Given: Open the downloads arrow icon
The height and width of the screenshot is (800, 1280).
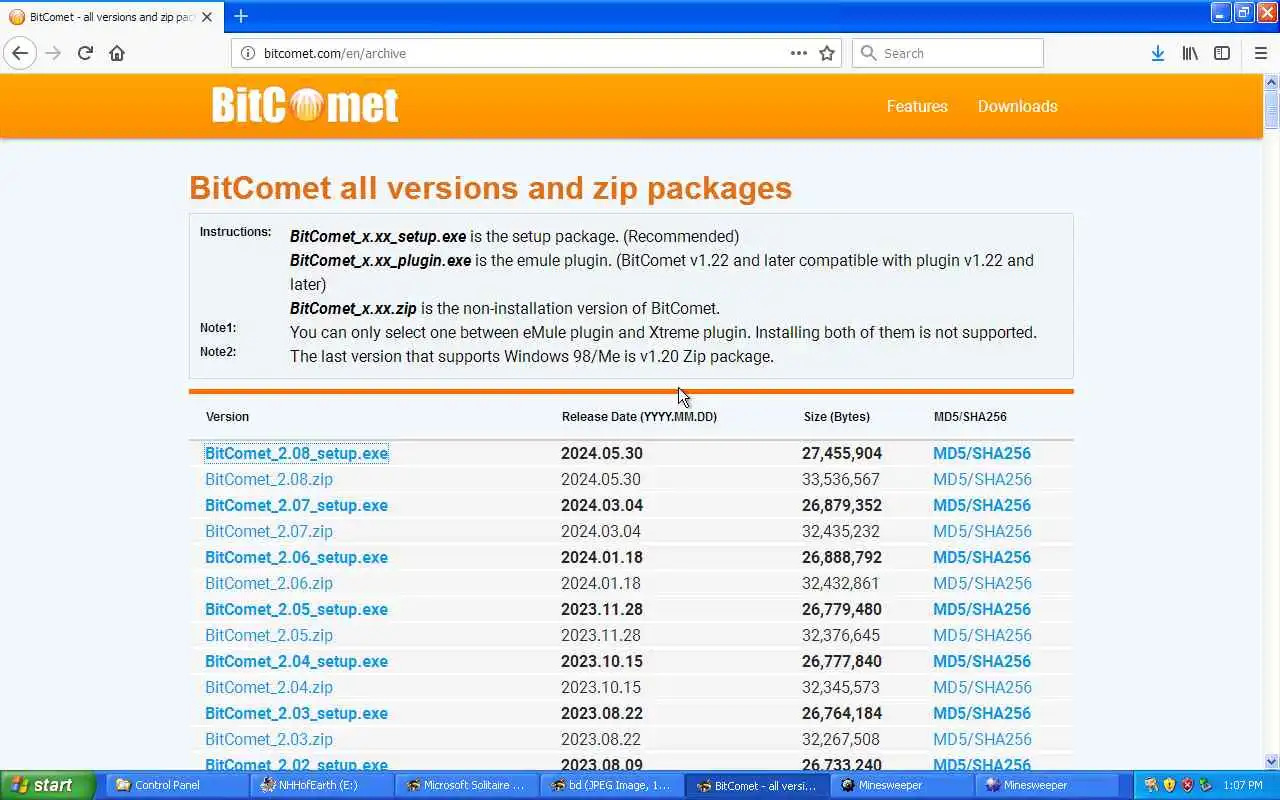Looking at the screenshot, I should click(1157, 53).
